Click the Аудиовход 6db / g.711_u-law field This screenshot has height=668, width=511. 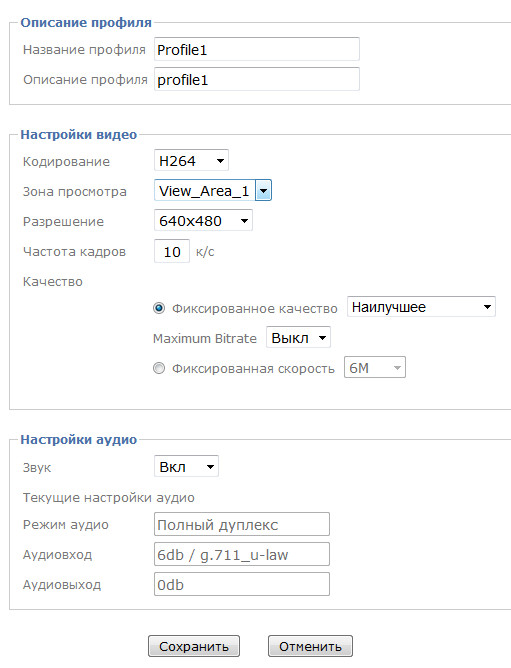click(x=242, y=554)
